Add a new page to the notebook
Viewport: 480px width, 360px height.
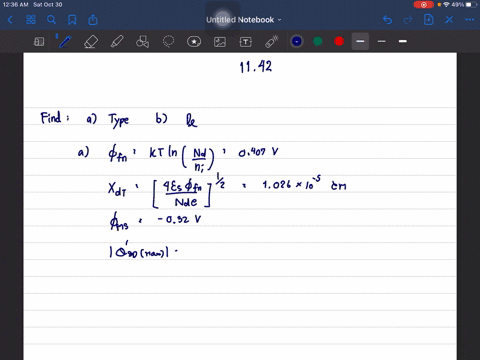click(429, 20)
